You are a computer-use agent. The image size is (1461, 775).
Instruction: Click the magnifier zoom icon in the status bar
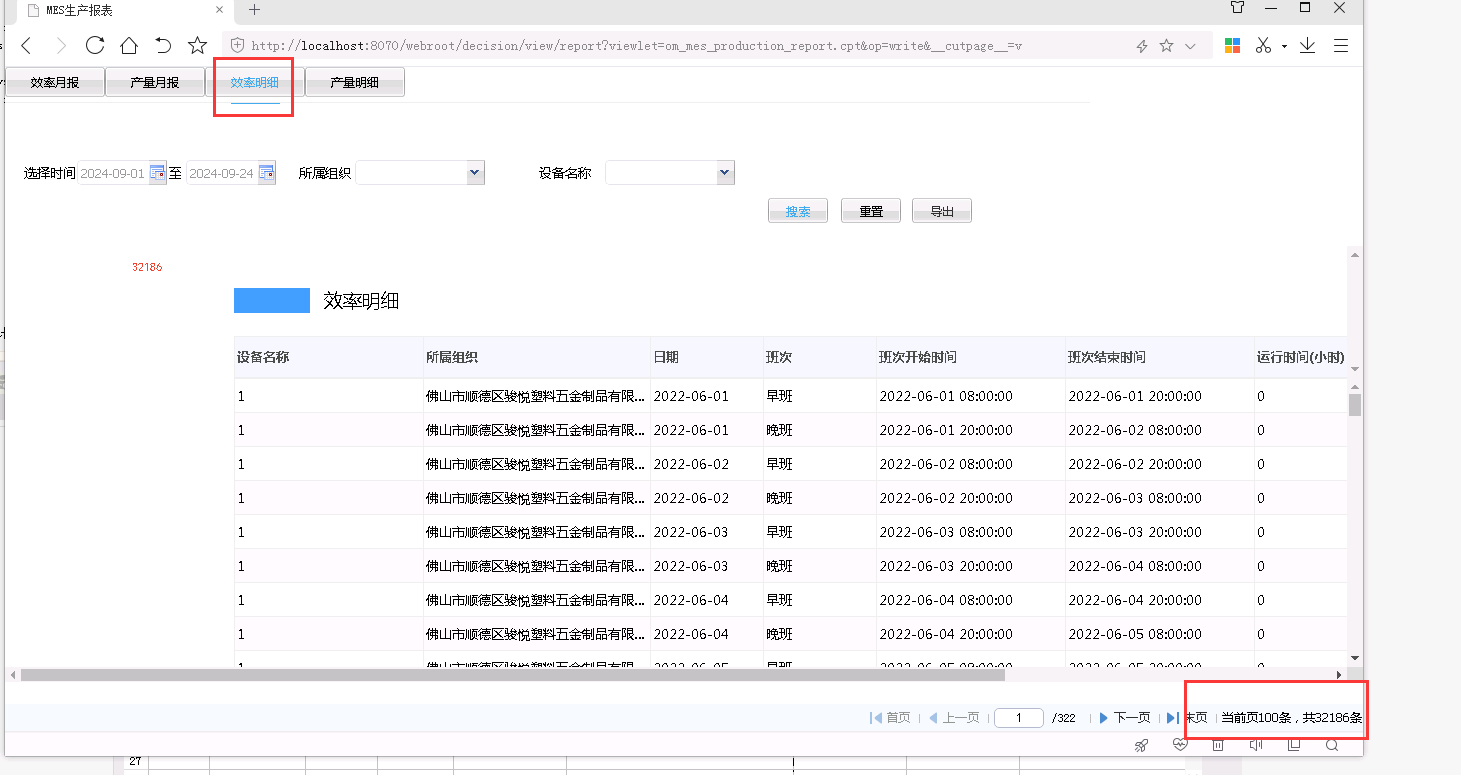click(1332, 745)
